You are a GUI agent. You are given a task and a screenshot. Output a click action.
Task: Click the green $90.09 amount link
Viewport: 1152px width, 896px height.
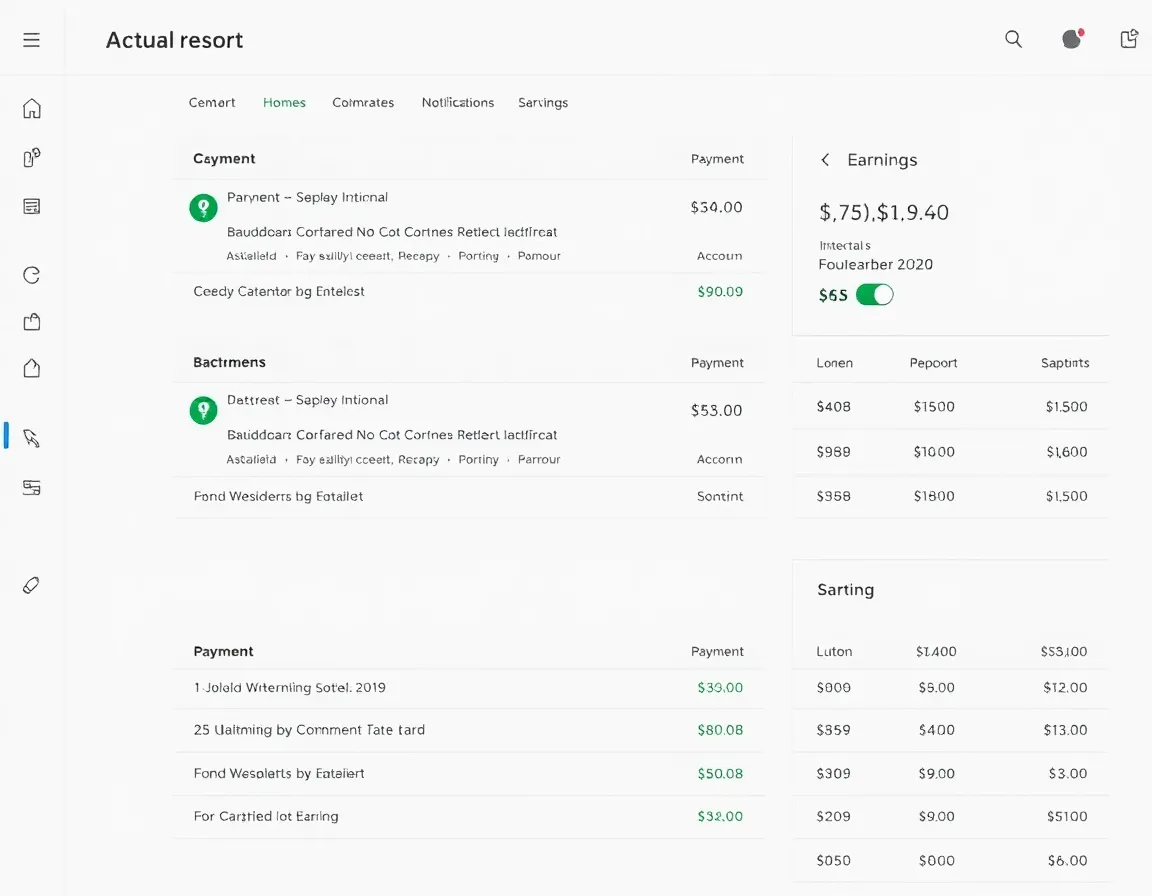(x=719, y=291)
